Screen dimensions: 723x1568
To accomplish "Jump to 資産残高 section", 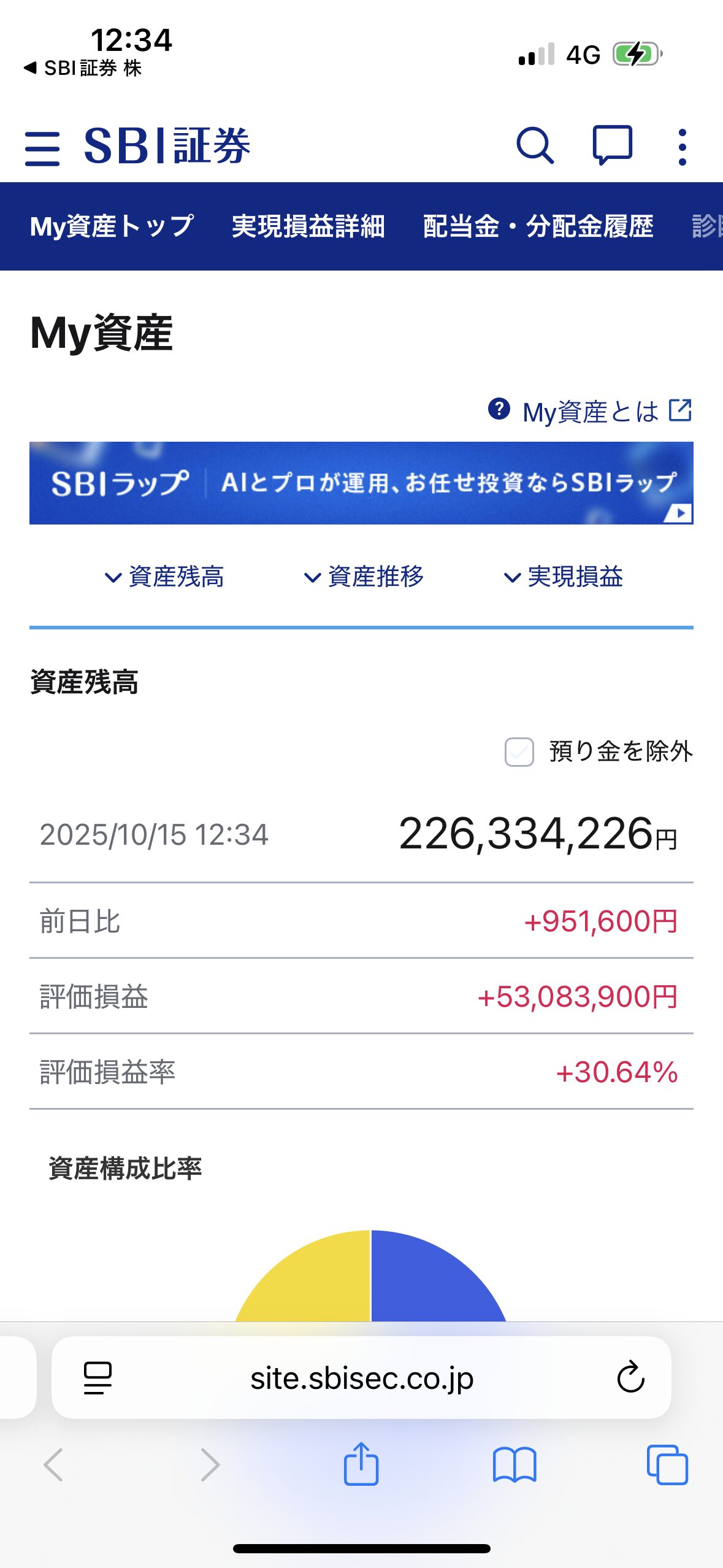I will [164, 577].
